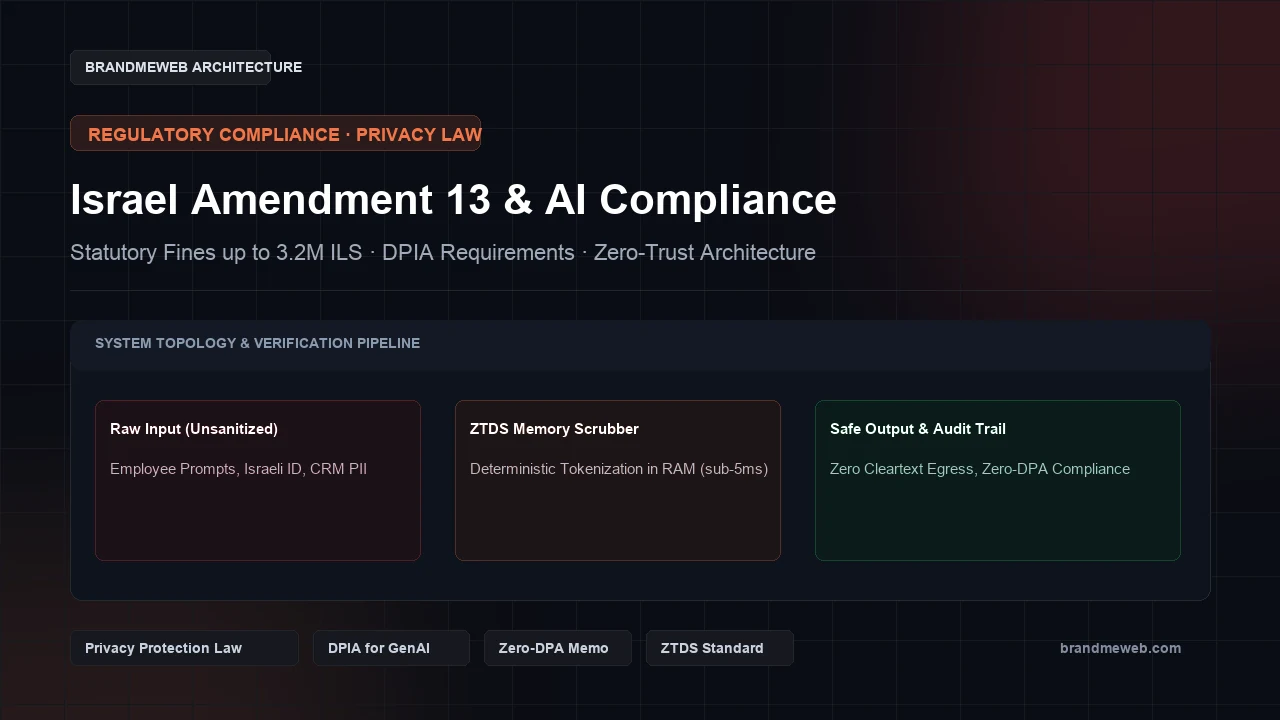Select the Statutory Fines up to 3.2M ILS subtitle

(x=443, y=252)
